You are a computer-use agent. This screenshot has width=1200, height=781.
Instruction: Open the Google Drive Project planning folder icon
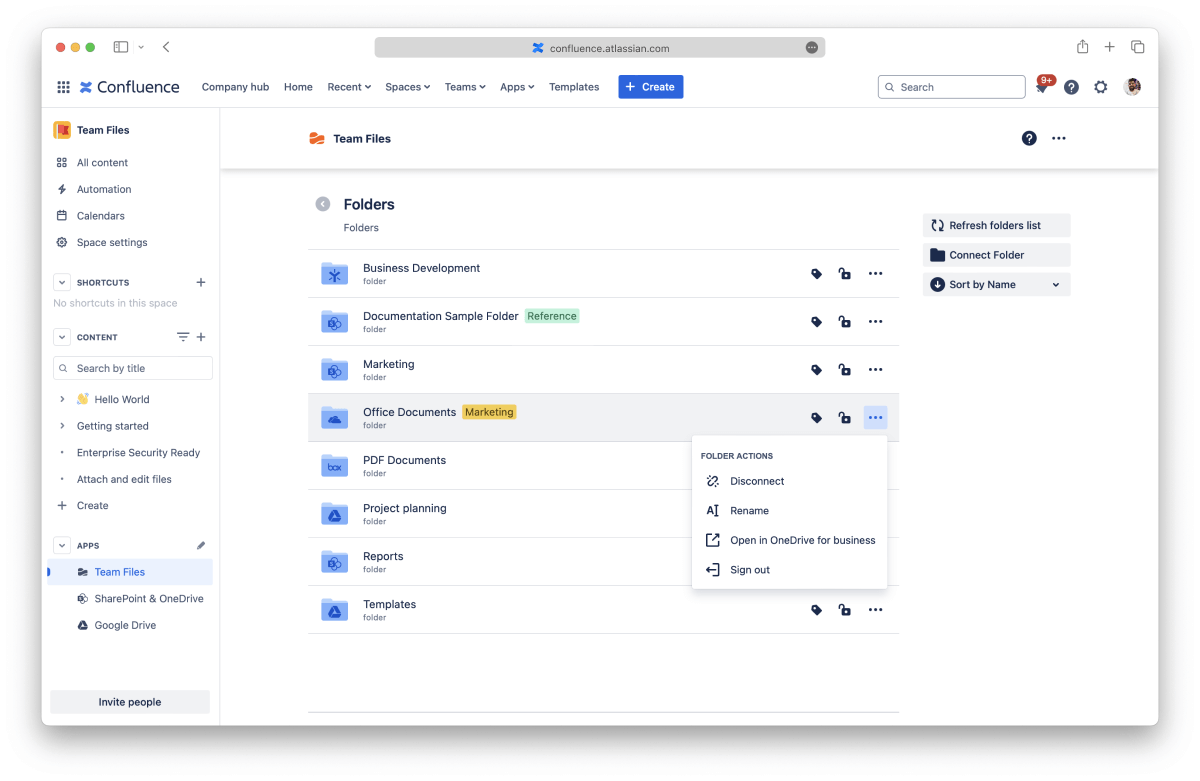click(334, 514)
